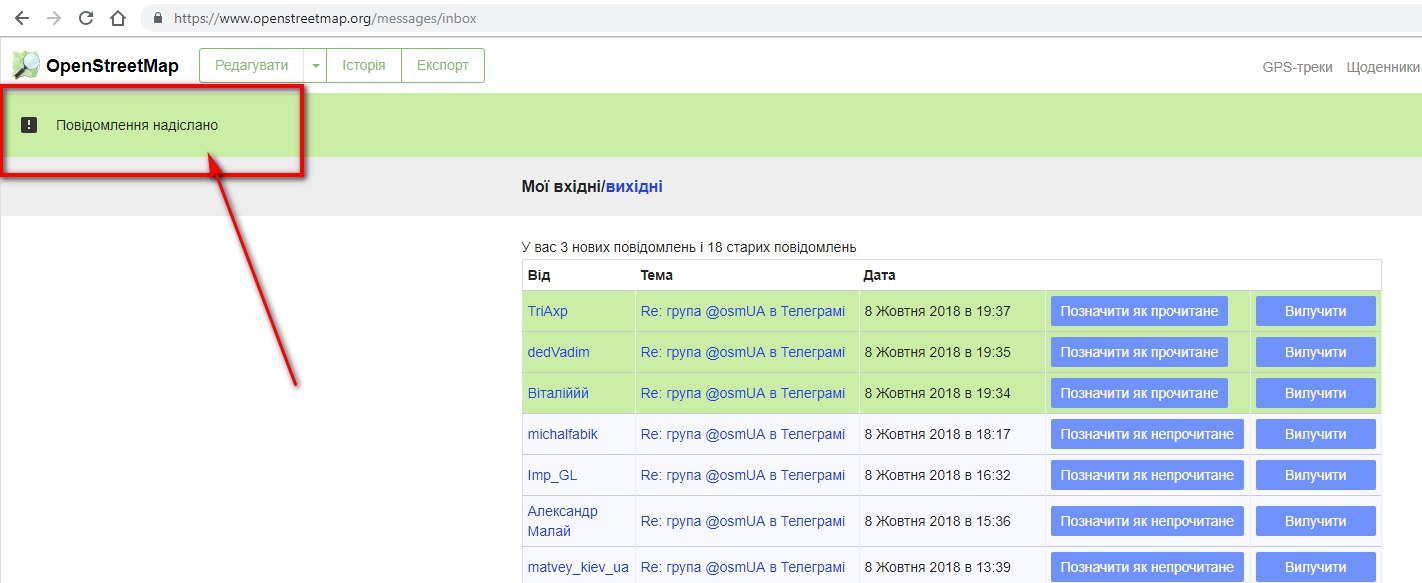1422x583 pixels.
Task: Open Віталіййй's message subject link
Action: click(x=742, y=393)
